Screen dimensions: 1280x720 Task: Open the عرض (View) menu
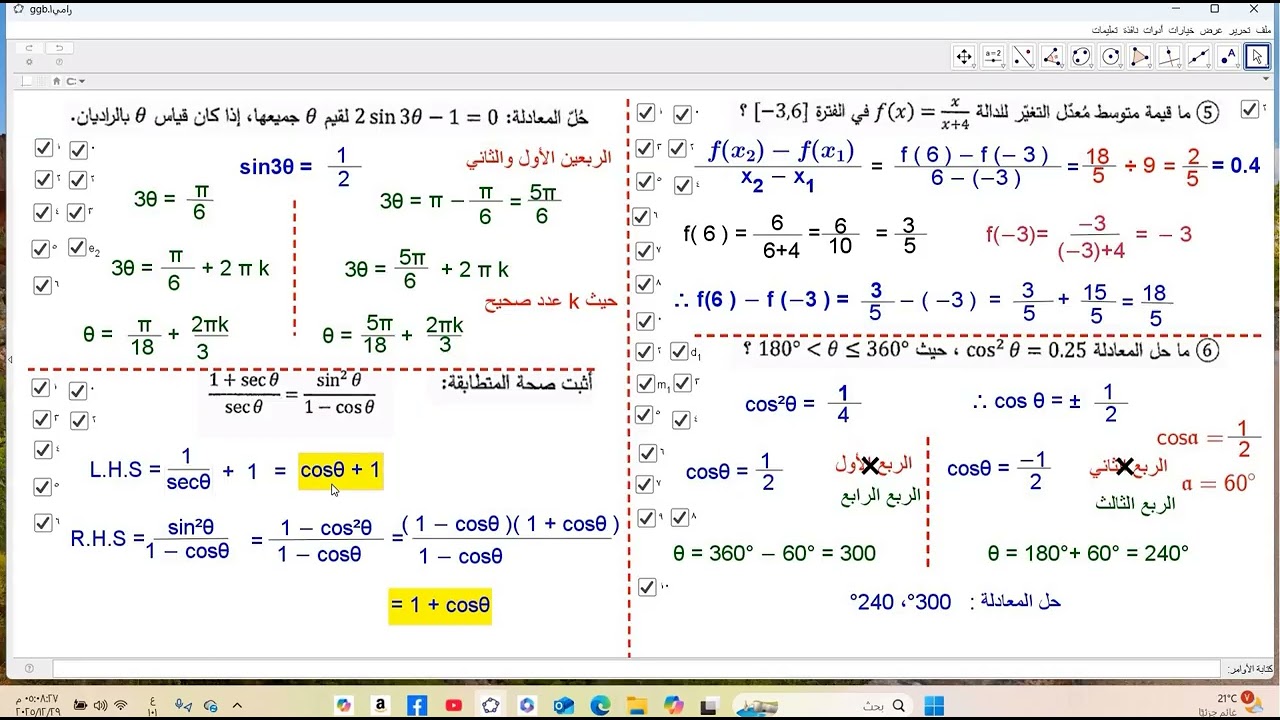[1212, 30]
